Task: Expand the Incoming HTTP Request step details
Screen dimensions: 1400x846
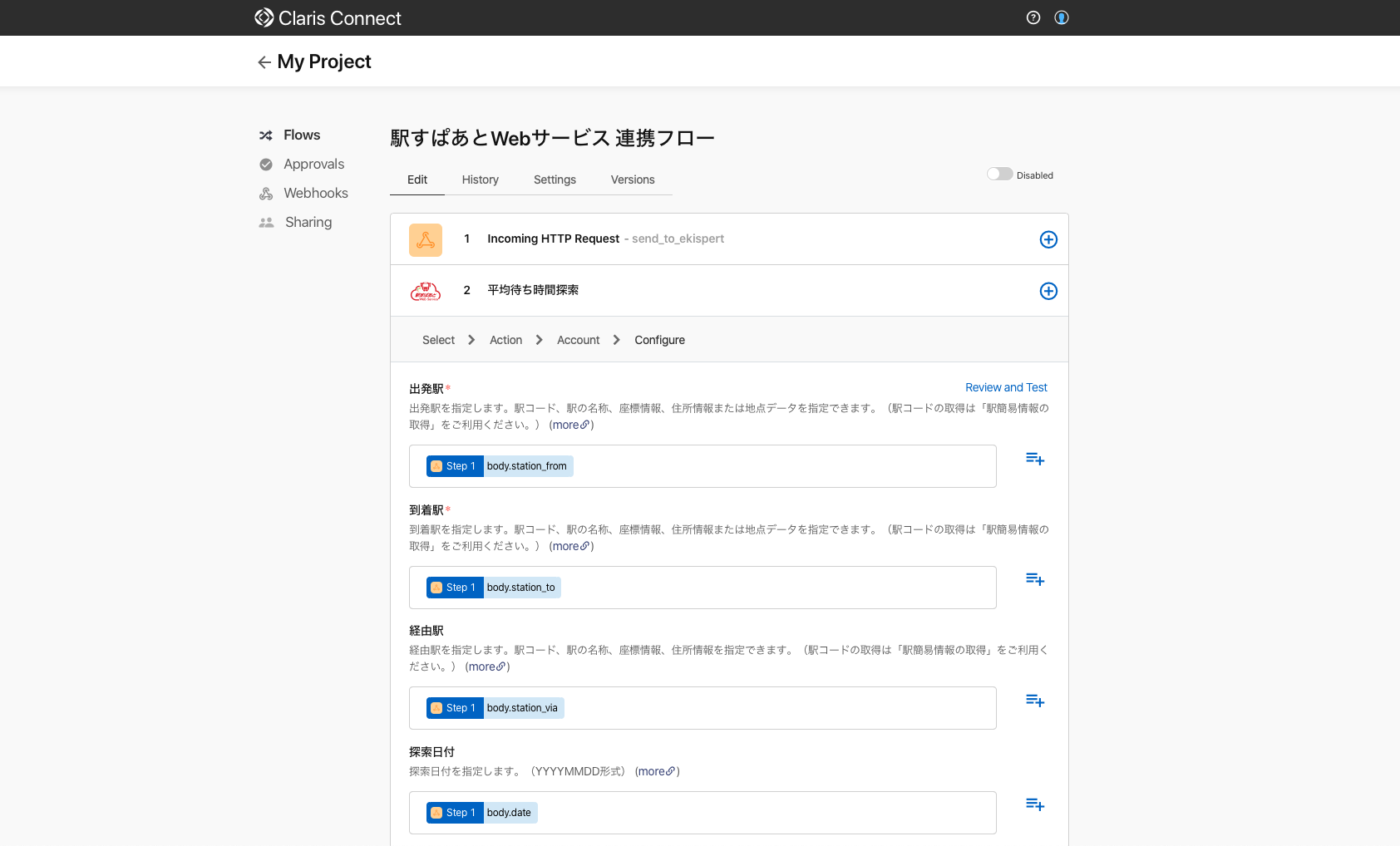Action: click(x=553, y=239)
